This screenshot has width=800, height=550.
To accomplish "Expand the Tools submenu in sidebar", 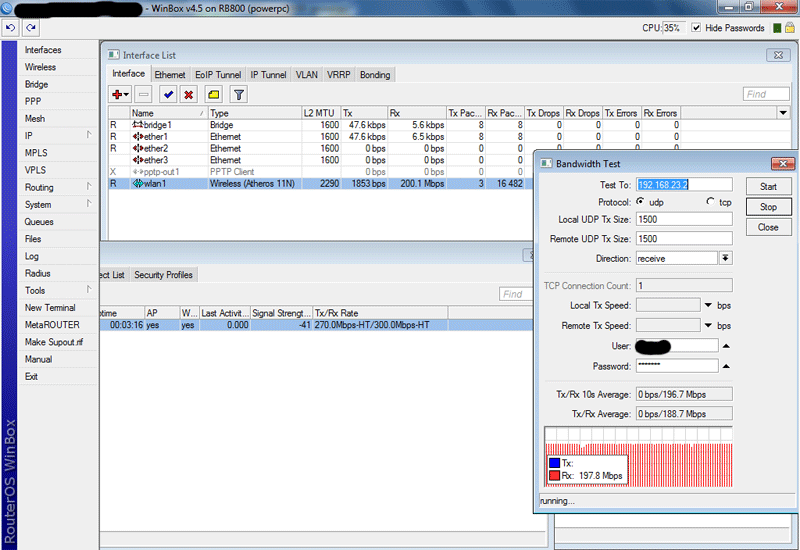I will 89,289.
